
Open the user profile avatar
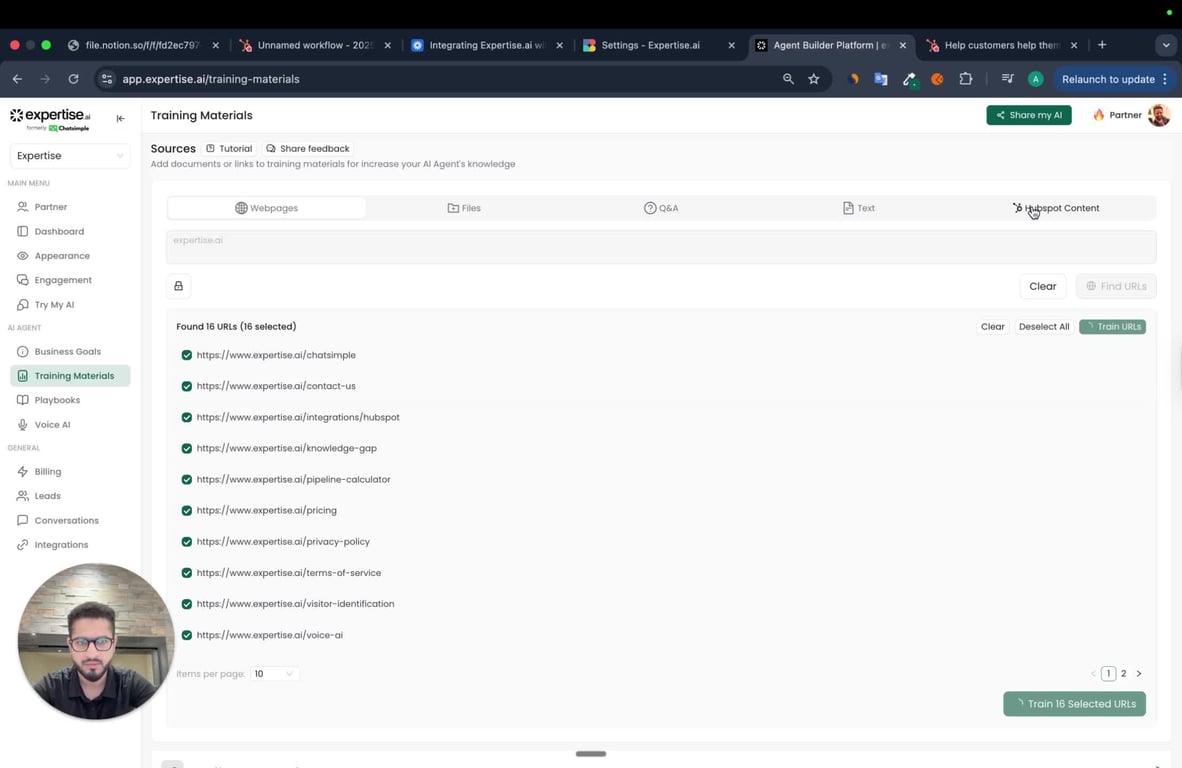[1159, 115]
